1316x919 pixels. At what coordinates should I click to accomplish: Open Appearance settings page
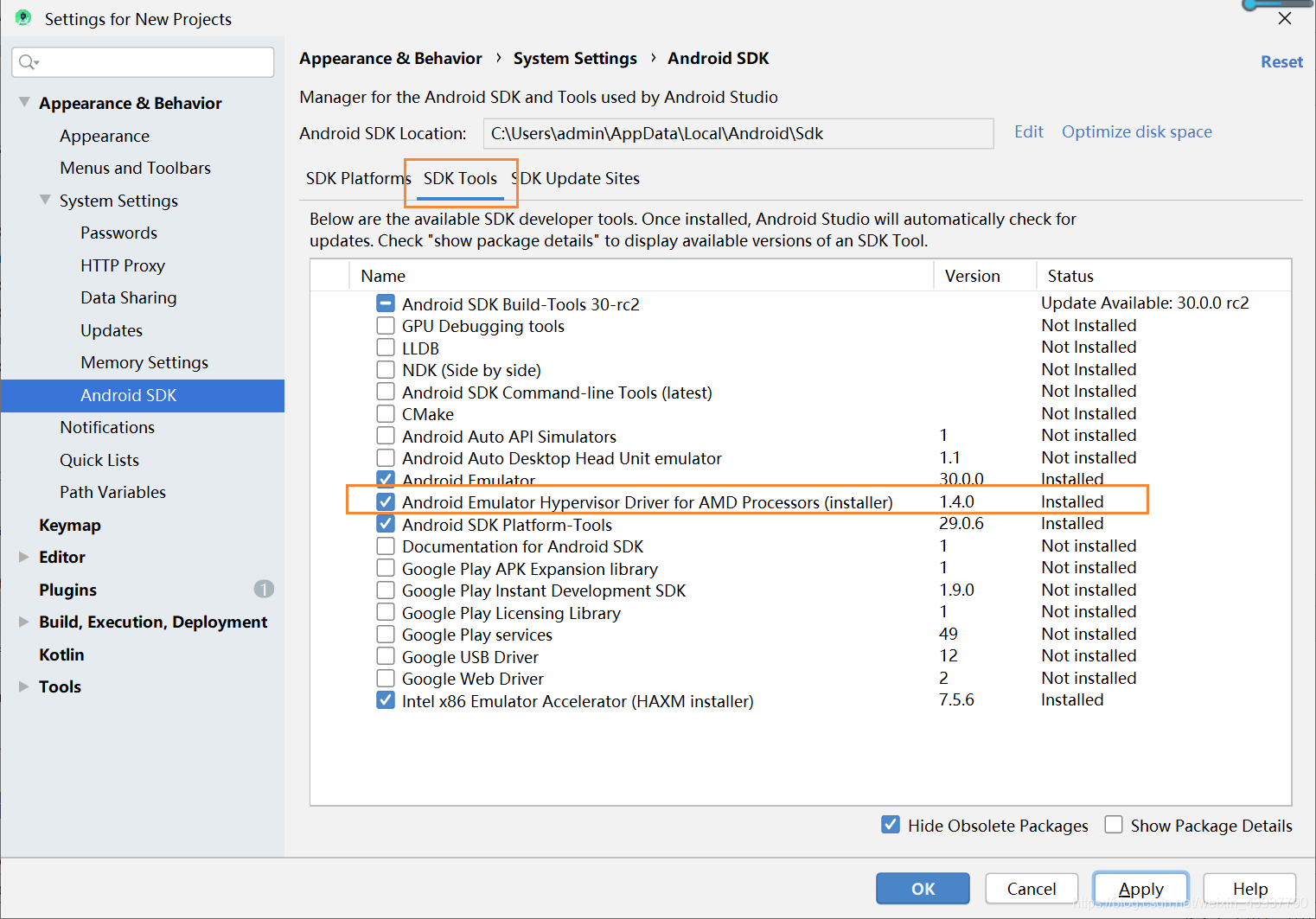click(x=105, y=136)
